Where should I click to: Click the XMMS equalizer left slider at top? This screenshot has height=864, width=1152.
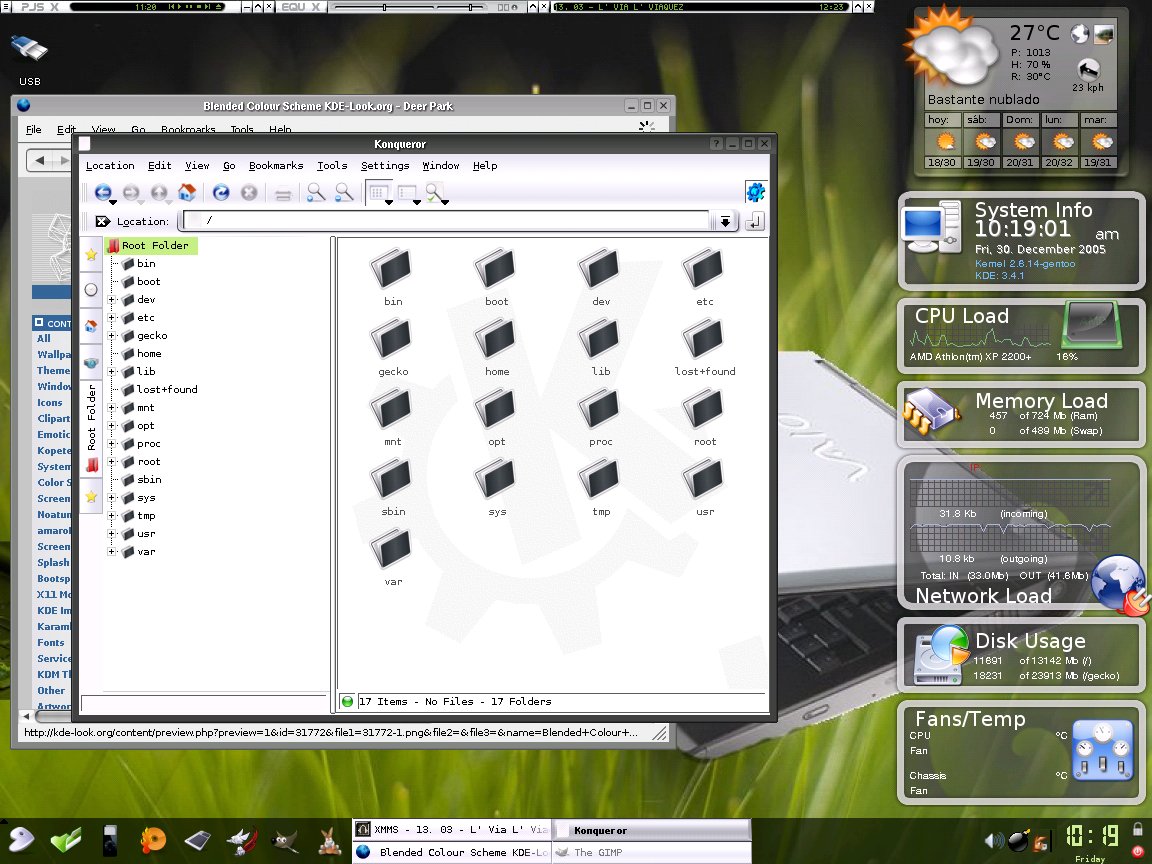pyautogui.click(x=384, y=7)
